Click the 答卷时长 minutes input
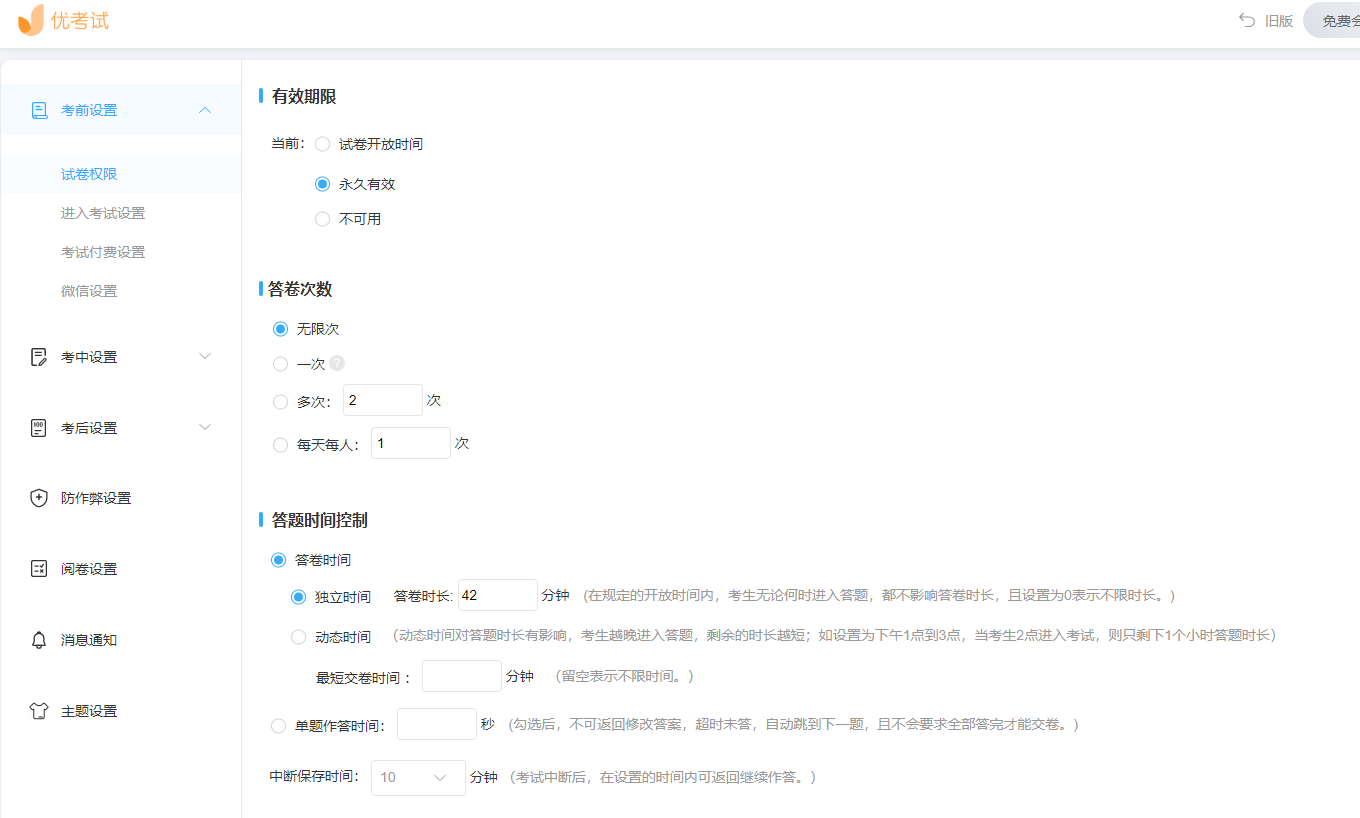Image resolution: width=1360 pixels, height=818 pixels. pos(498,595)
